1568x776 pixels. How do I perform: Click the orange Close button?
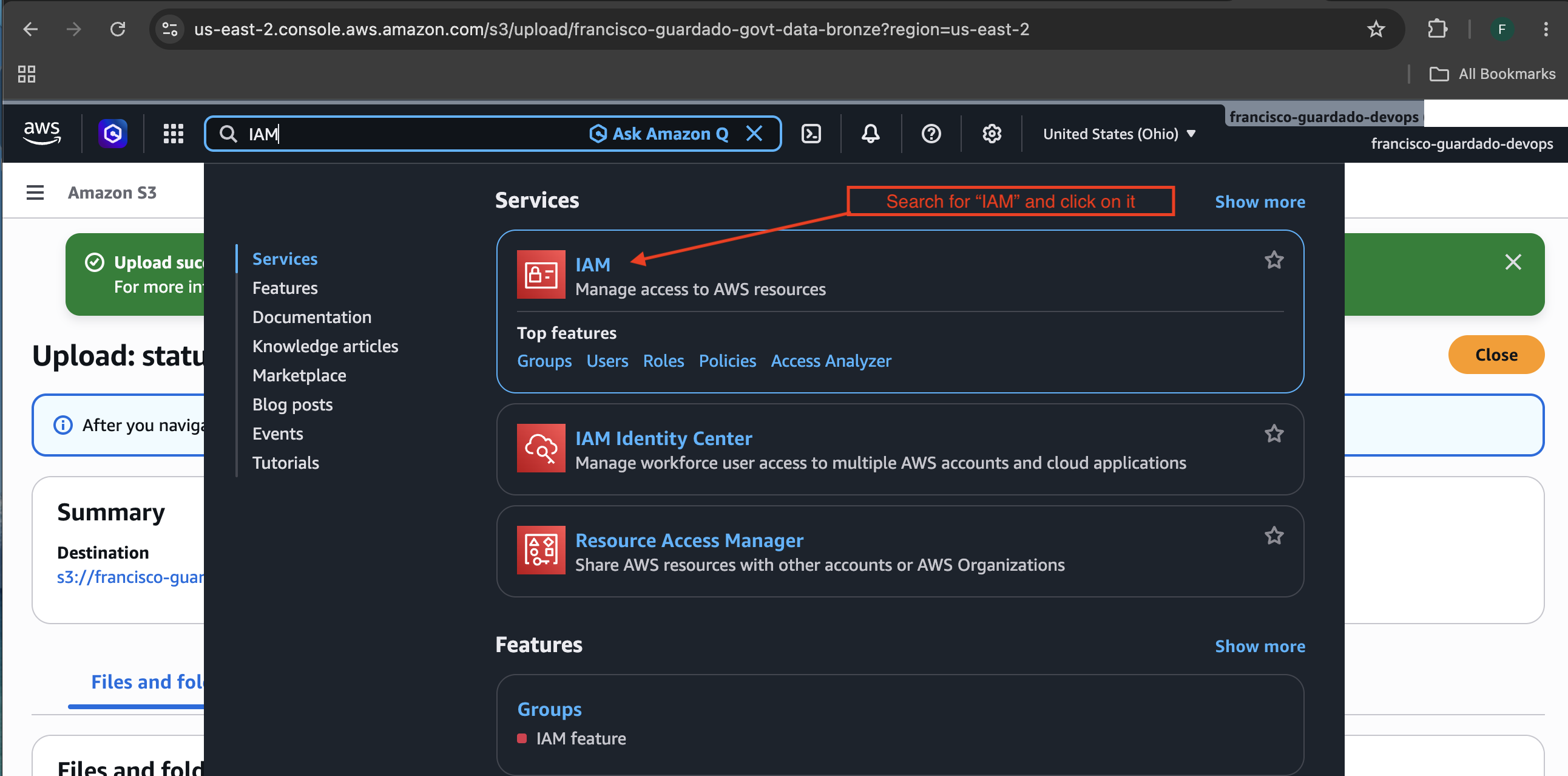coord(1496,355)
